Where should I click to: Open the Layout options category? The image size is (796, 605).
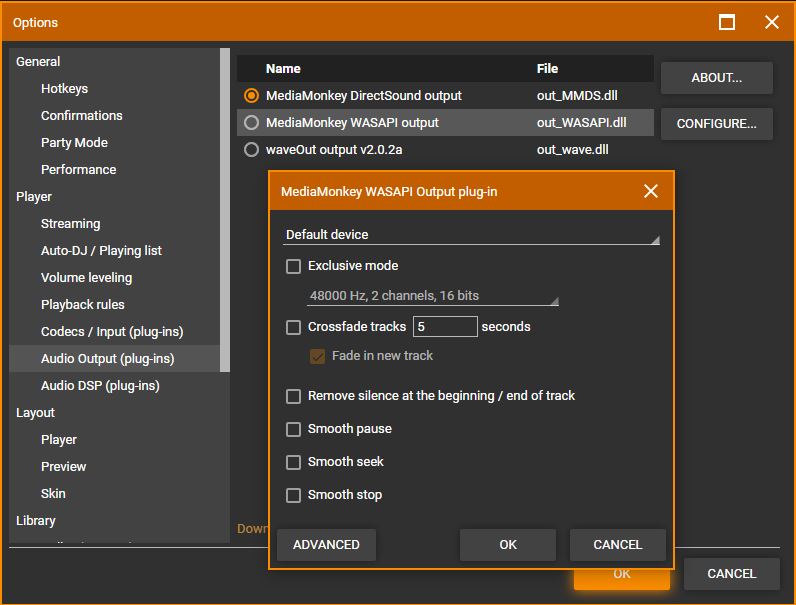coord(35,413)
